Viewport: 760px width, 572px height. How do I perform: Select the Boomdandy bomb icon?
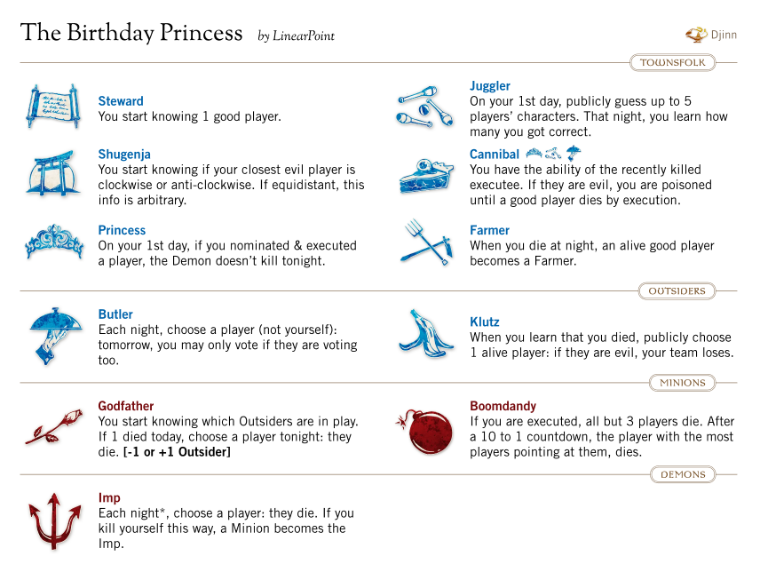tap(425, 431)
